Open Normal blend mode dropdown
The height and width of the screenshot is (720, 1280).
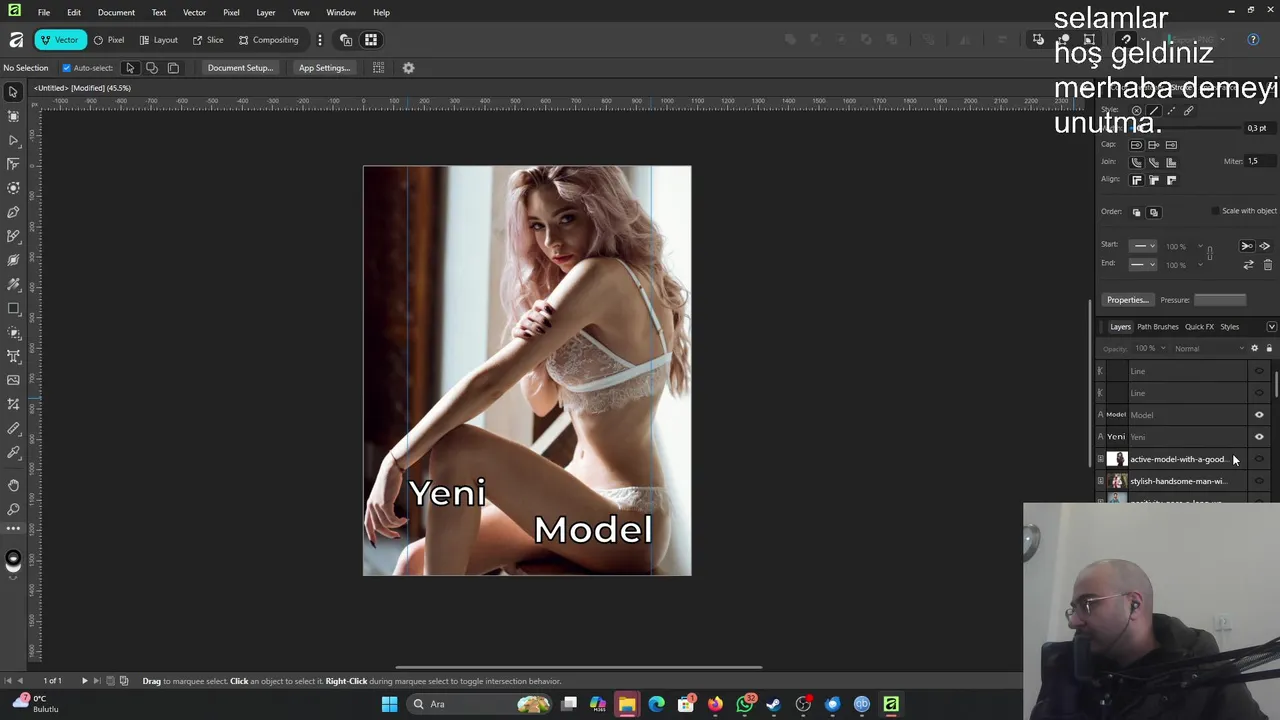pos(1210,348)
